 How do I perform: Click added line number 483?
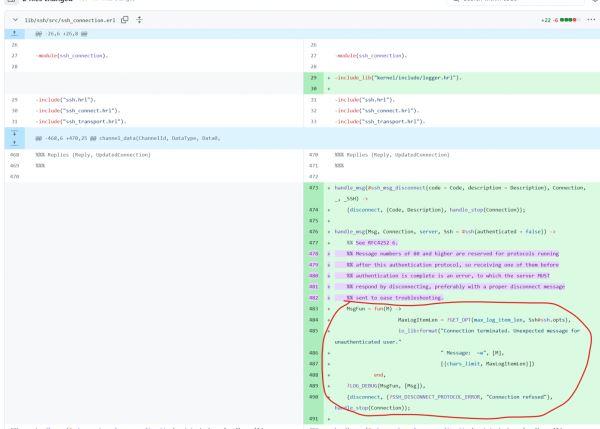tap(313, 309)
